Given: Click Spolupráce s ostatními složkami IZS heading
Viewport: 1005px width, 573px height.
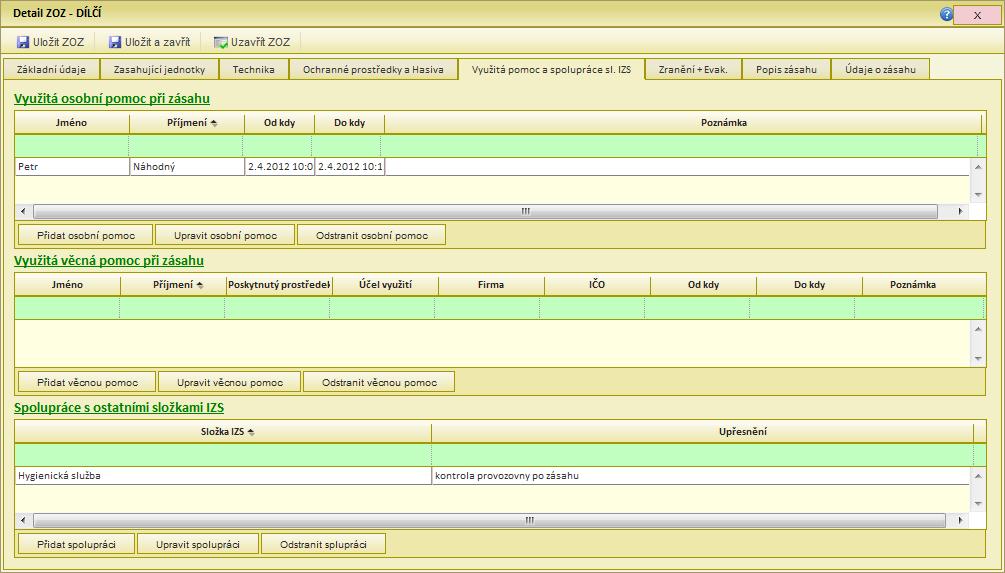Looking at the screenshot, I should point(119,408).
